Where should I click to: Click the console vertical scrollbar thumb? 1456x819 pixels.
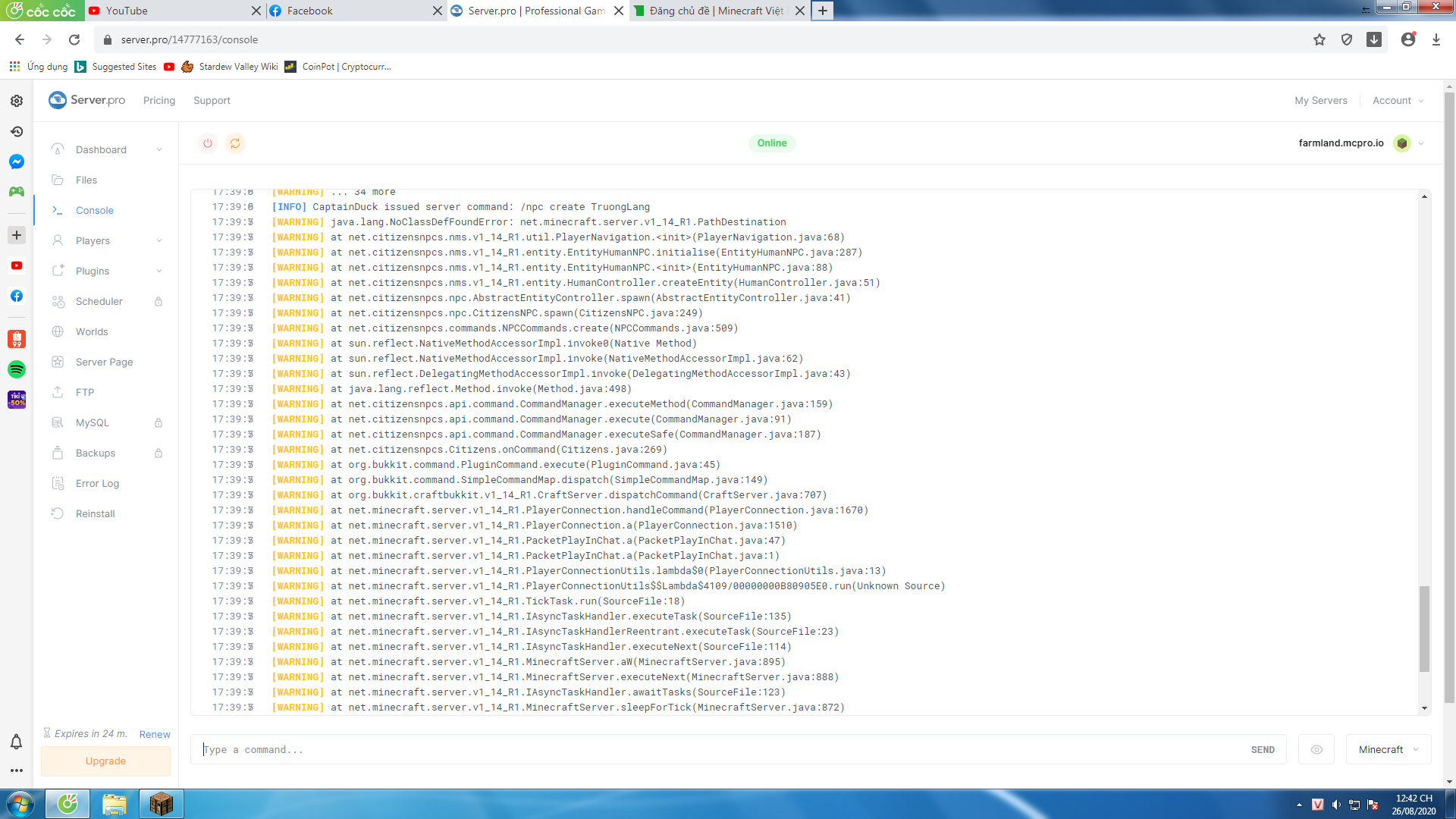click(1424, 628)
